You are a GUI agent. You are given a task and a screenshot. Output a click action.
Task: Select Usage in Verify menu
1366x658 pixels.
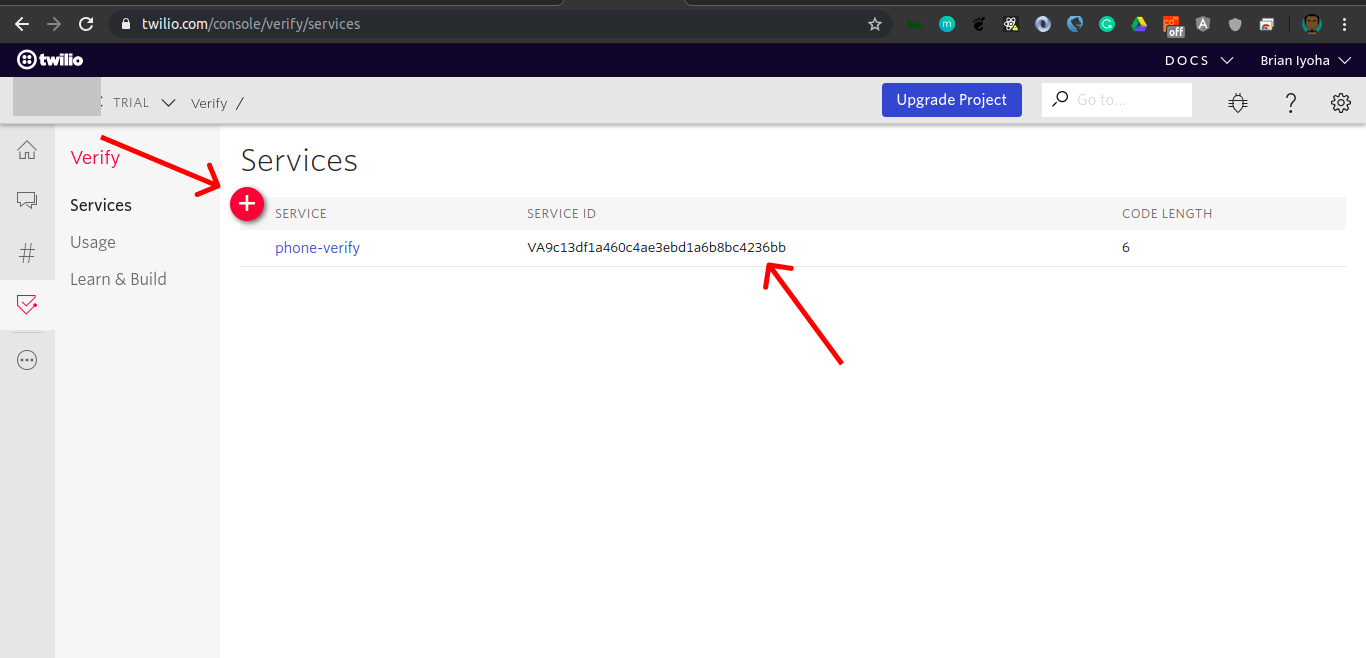(x=93, y=242)
